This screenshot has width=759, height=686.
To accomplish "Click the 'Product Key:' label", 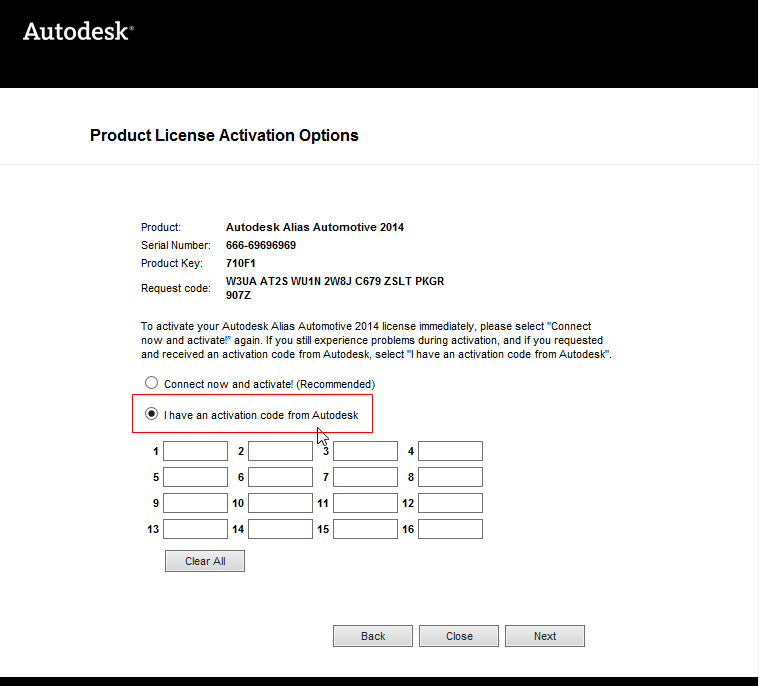I will [x=172, y=263].
